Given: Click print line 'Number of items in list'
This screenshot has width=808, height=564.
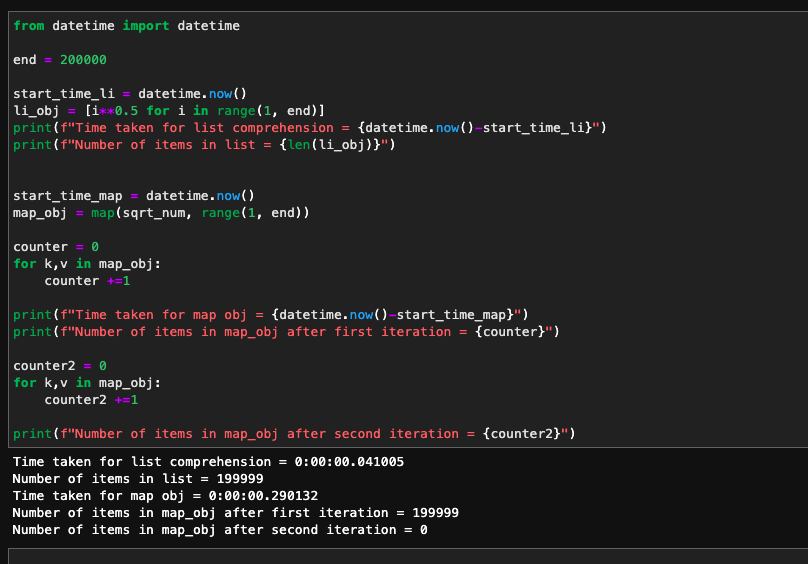Looking at the screenshot, I should pyautogui.click(x=204, y=145).
